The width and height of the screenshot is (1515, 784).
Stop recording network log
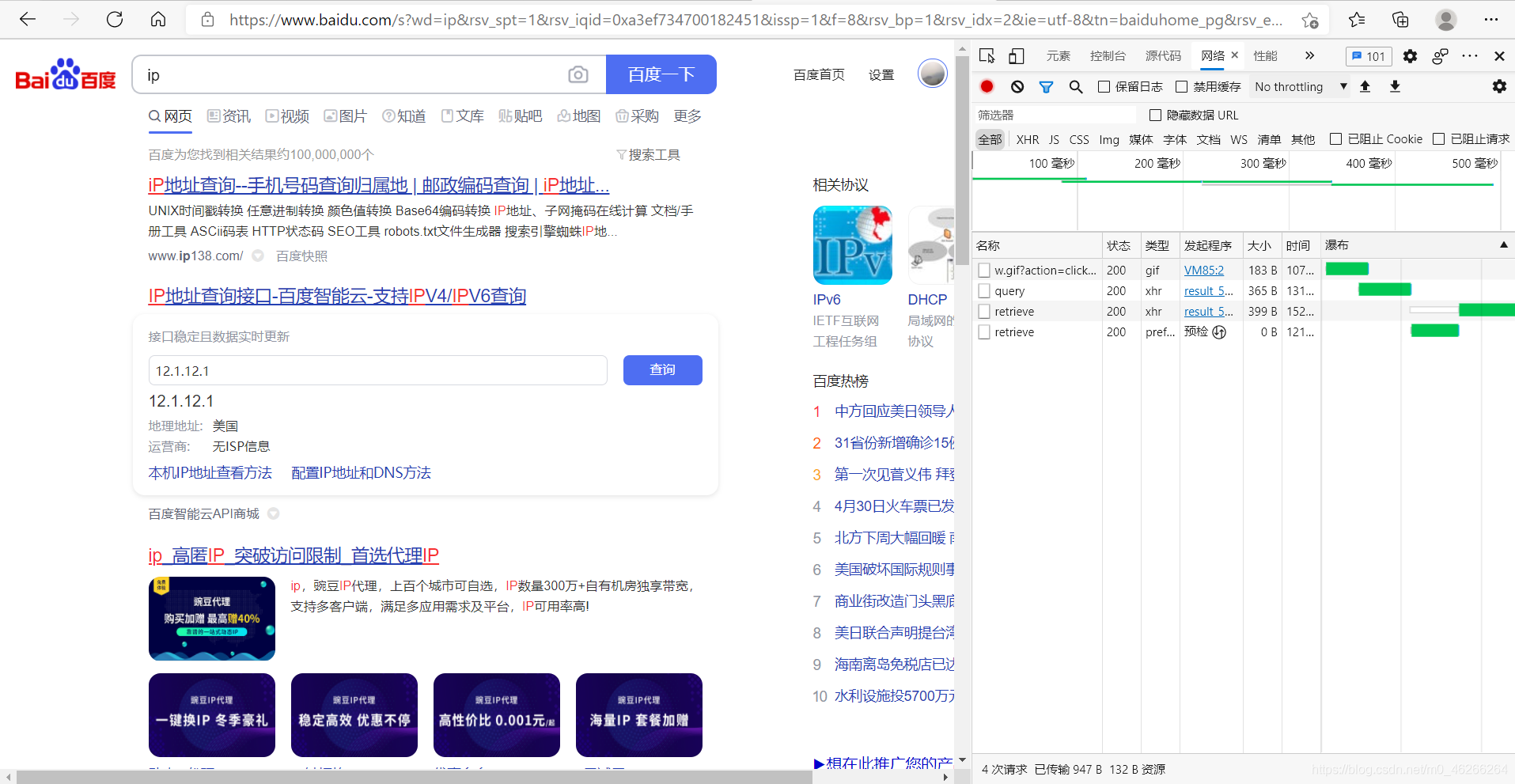tap(987, 86)
